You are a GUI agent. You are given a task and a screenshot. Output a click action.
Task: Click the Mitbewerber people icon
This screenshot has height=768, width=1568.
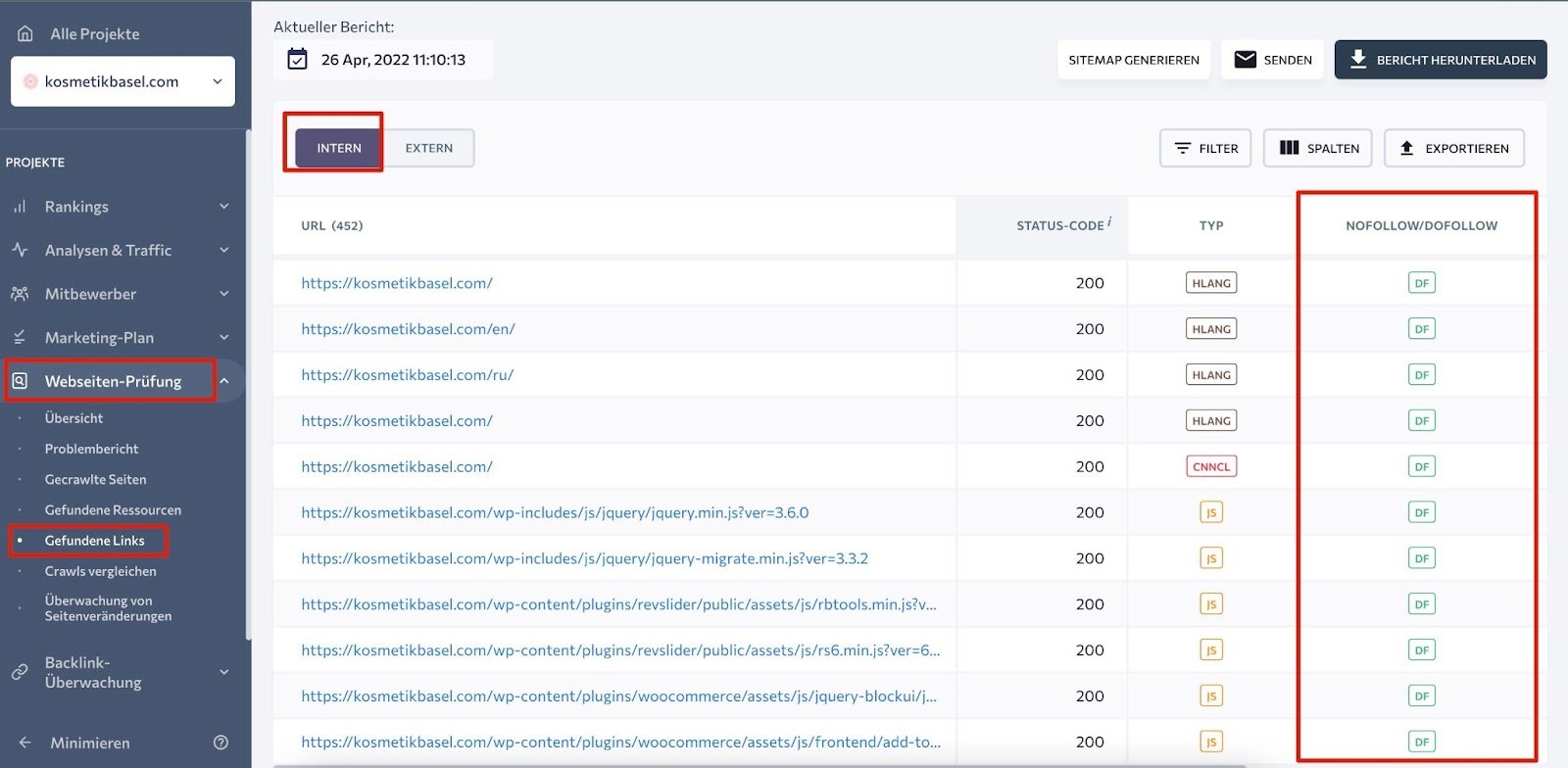(x=20, y=294)
